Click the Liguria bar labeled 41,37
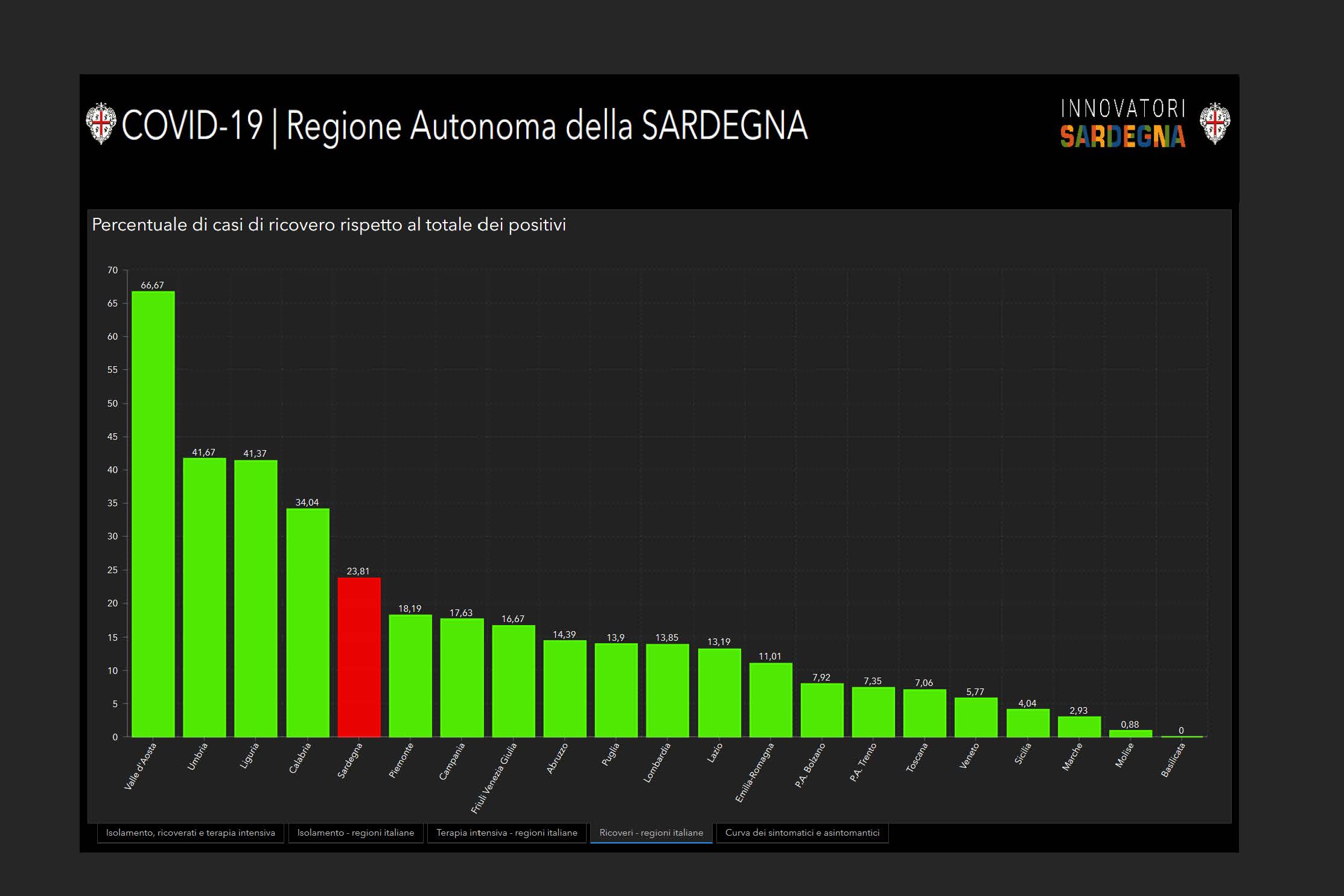1344x896 pixels. (256, 599)
